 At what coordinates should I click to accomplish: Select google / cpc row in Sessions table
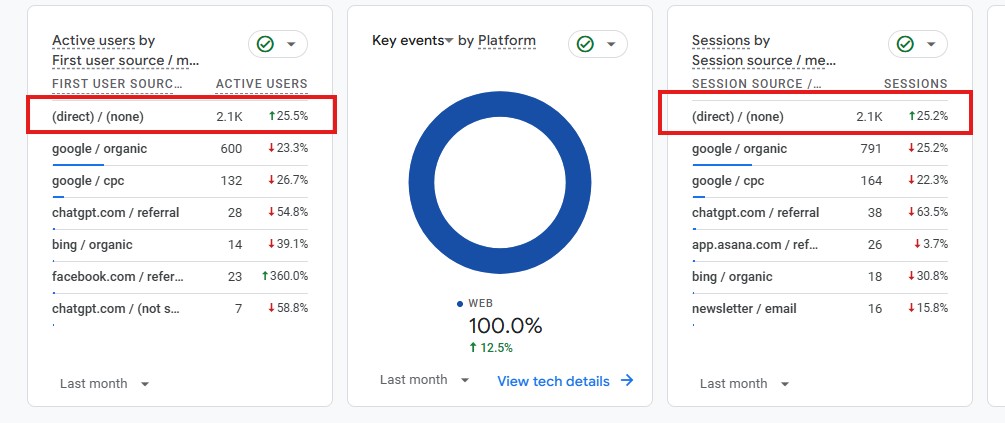tap(820, 181)
